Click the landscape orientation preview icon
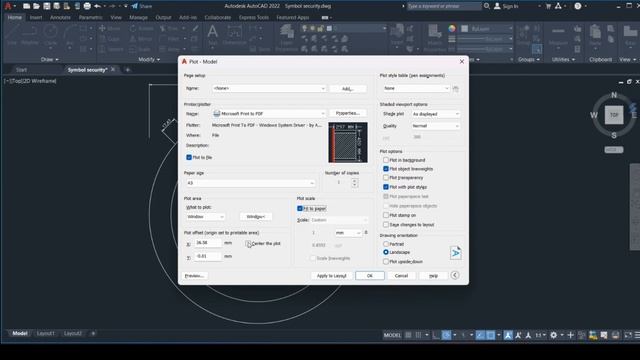Screen dimensions: 640x360 click(x=456, y=253)
